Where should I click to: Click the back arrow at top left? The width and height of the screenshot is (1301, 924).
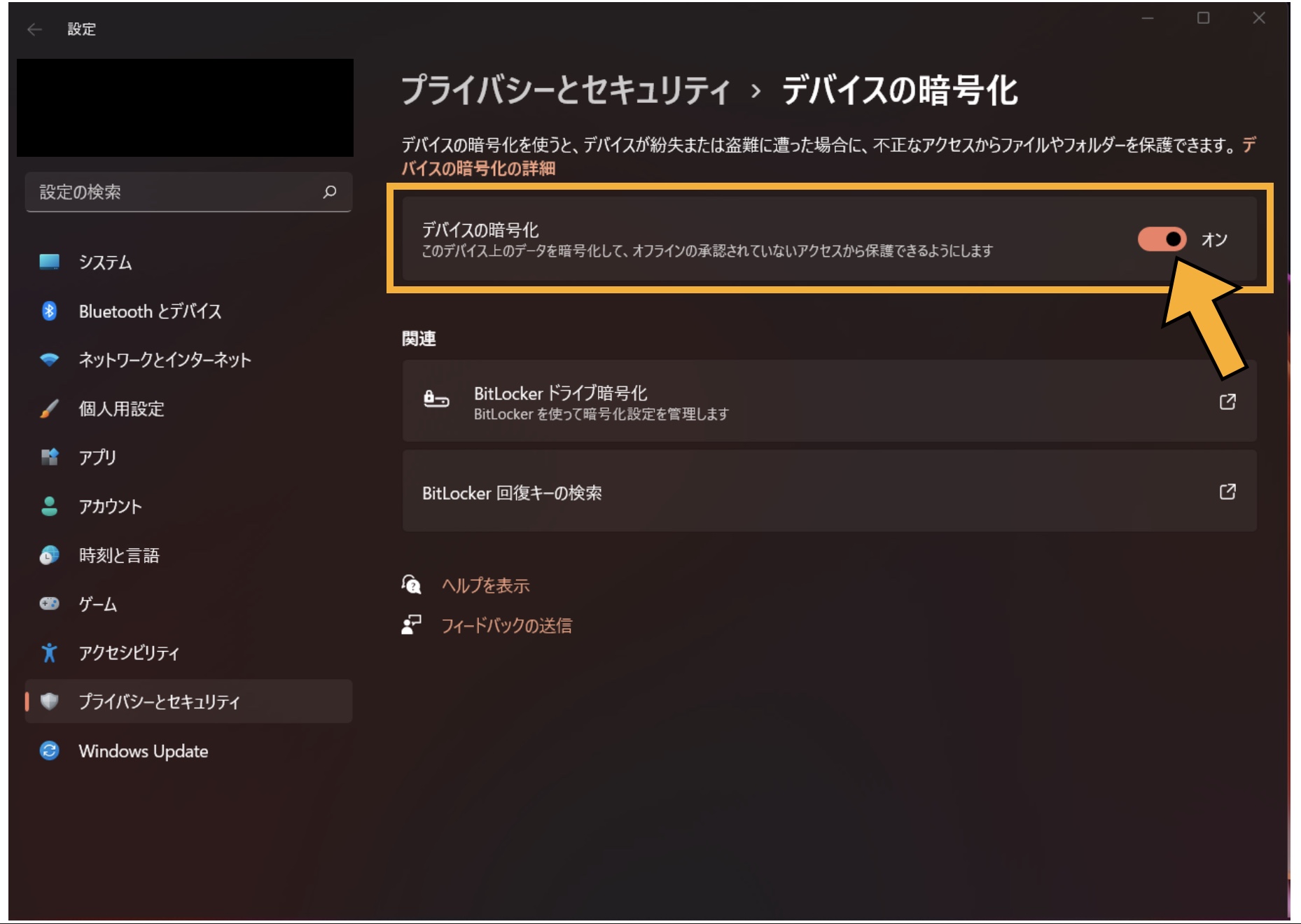click(x=33, y=29)
